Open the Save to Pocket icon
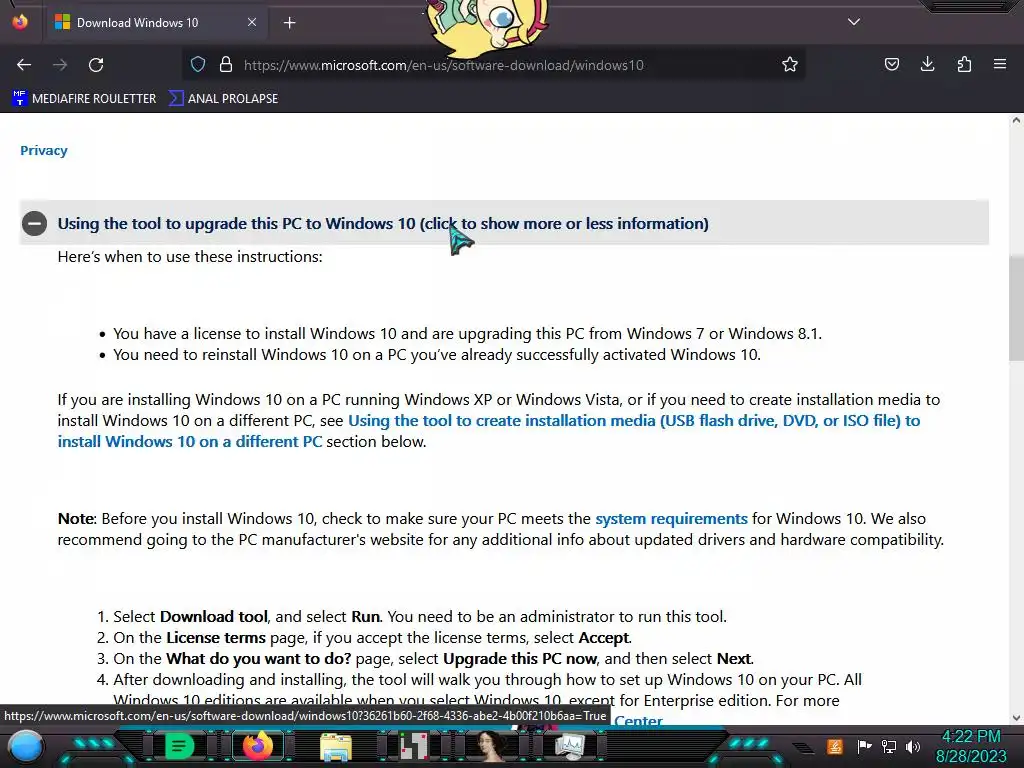Screen dimensions: 1024x768 (x=891, y=65)
